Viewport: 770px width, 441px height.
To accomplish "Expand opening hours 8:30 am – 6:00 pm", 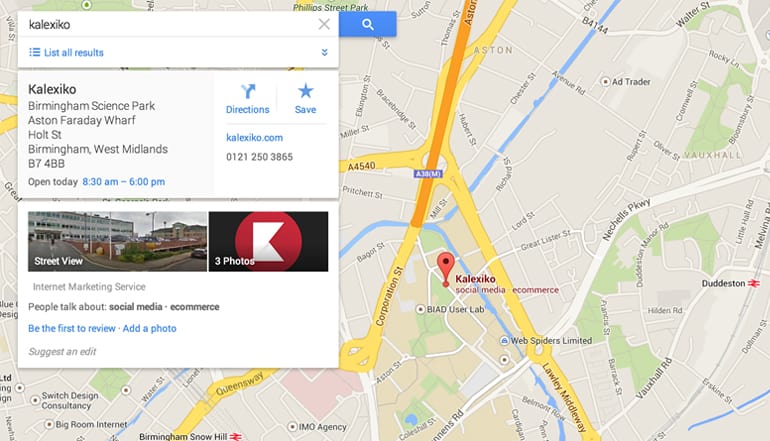I will pyautogui.click(x=124, y=182).
